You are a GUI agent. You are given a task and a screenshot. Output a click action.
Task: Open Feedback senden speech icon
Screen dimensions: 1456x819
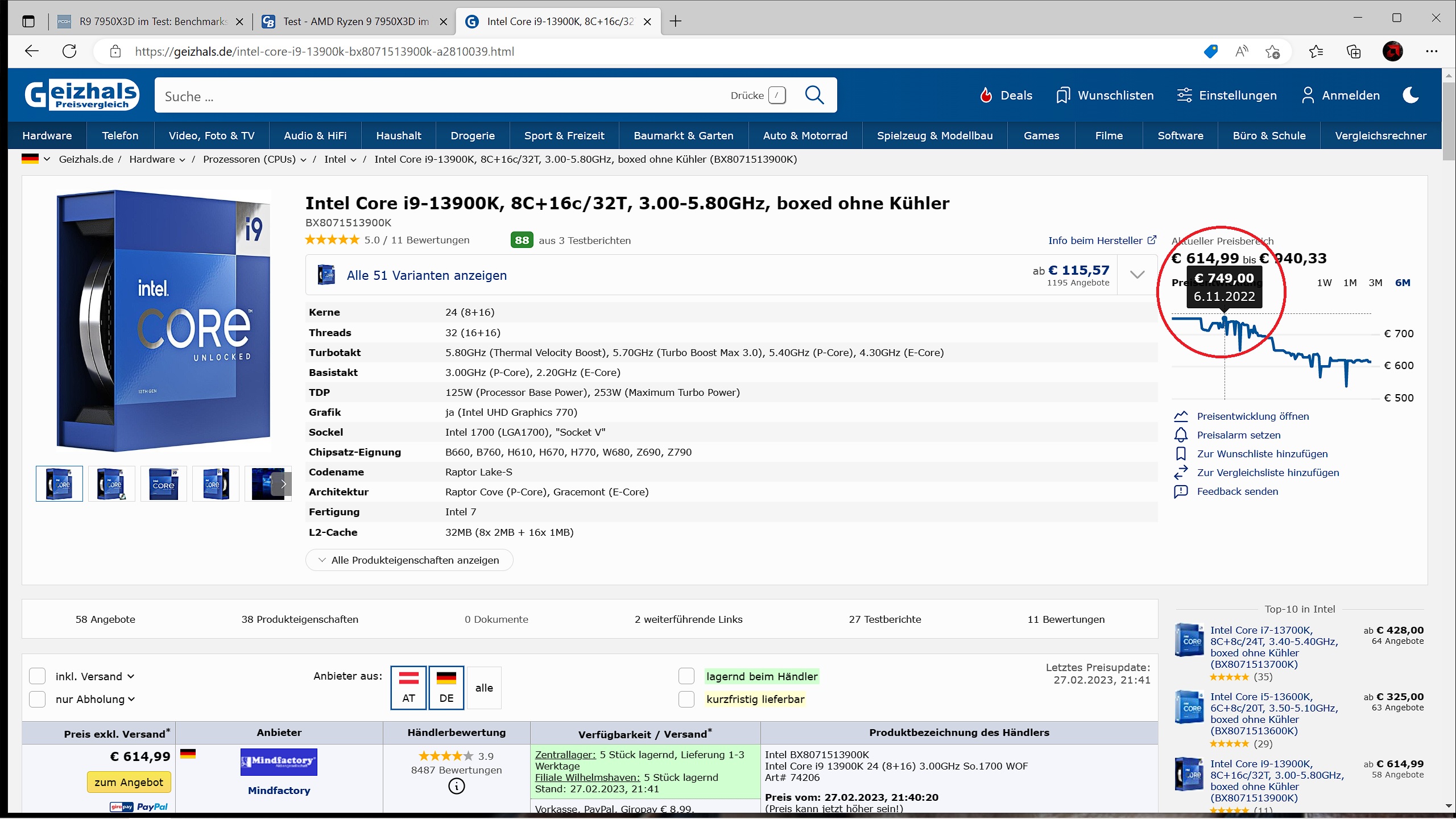tap(1181, 491)
